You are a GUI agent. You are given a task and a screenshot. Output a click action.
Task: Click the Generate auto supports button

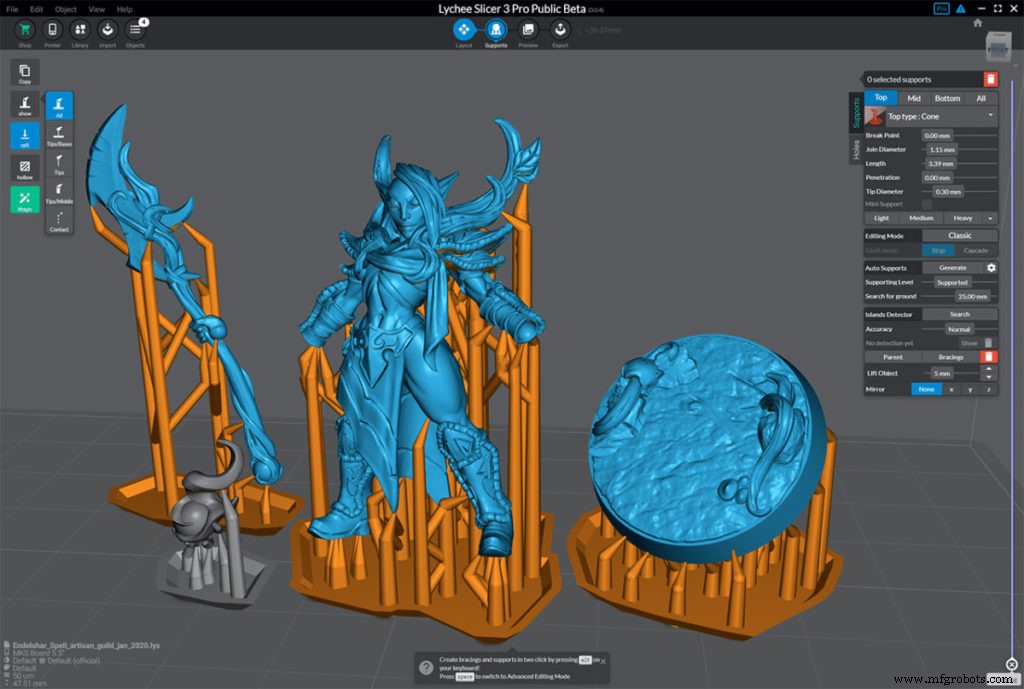(954, 268)
